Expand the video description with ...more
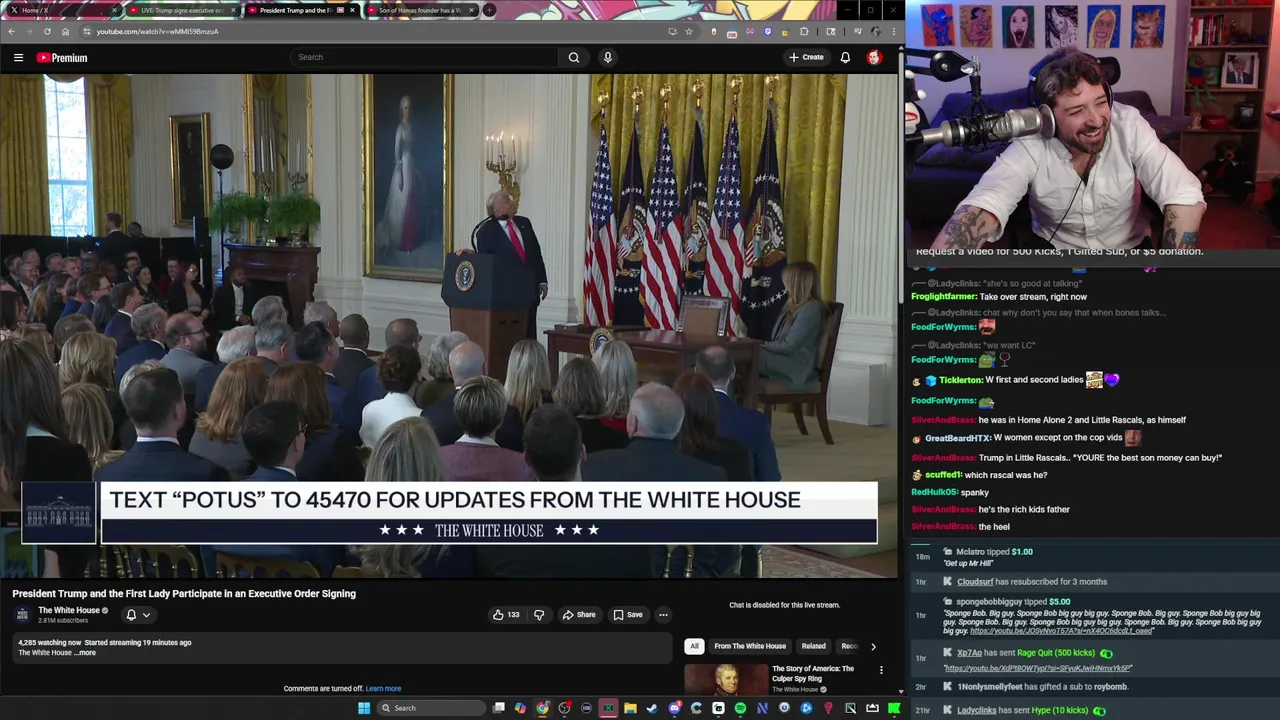Image resolution: width=1280 pixels, height=720 pixels. (x=86, y=653)
